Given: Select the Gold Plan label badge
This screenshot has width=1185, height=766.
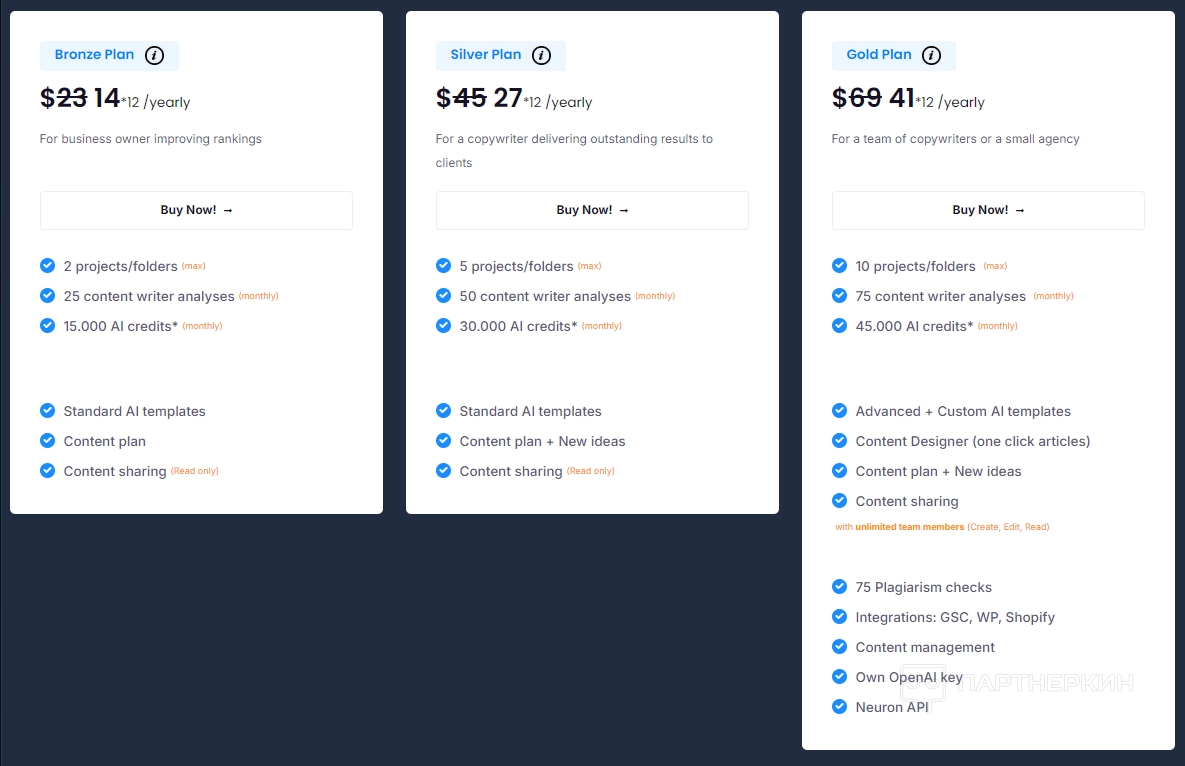Looking at the screenshot, I should pos(879,55).
